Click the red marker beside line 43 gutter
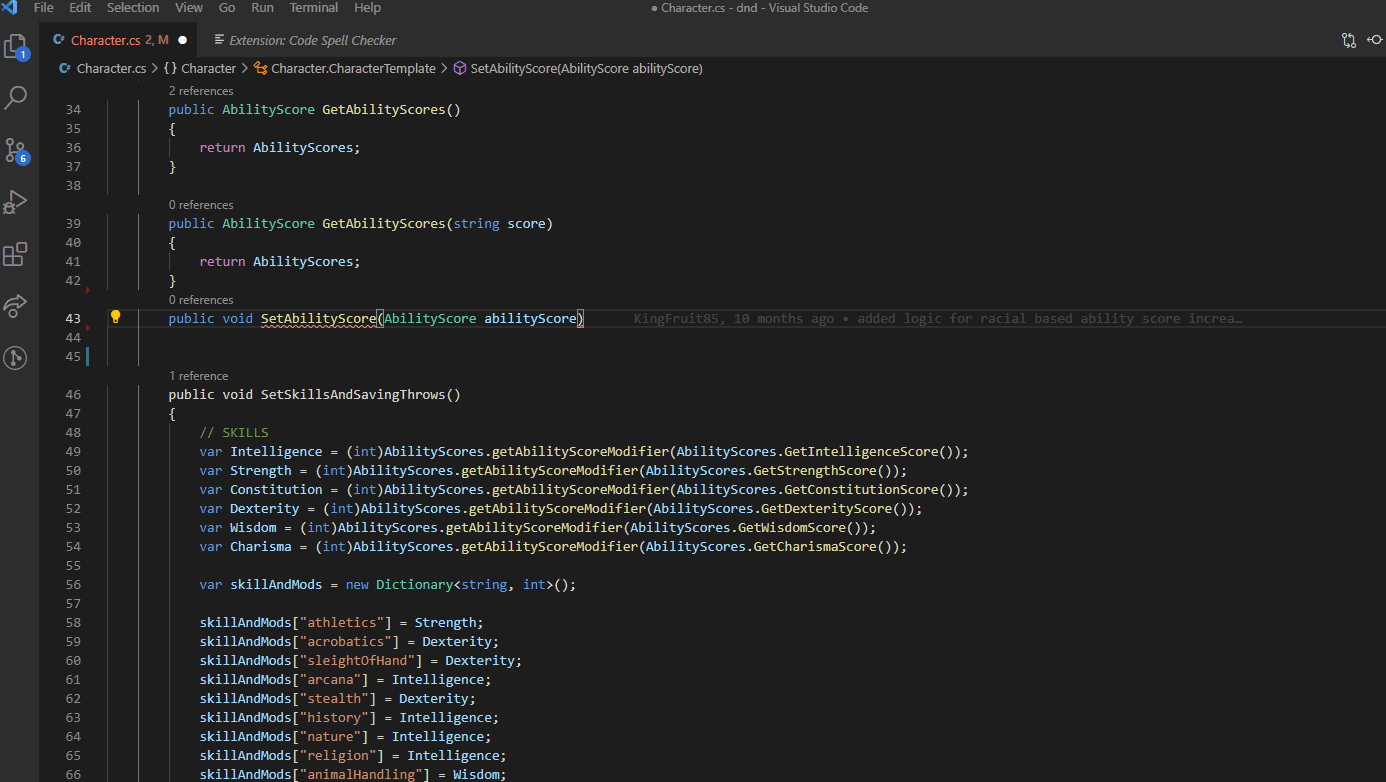The image size is (1386, 782). click(x=88, y=327)
